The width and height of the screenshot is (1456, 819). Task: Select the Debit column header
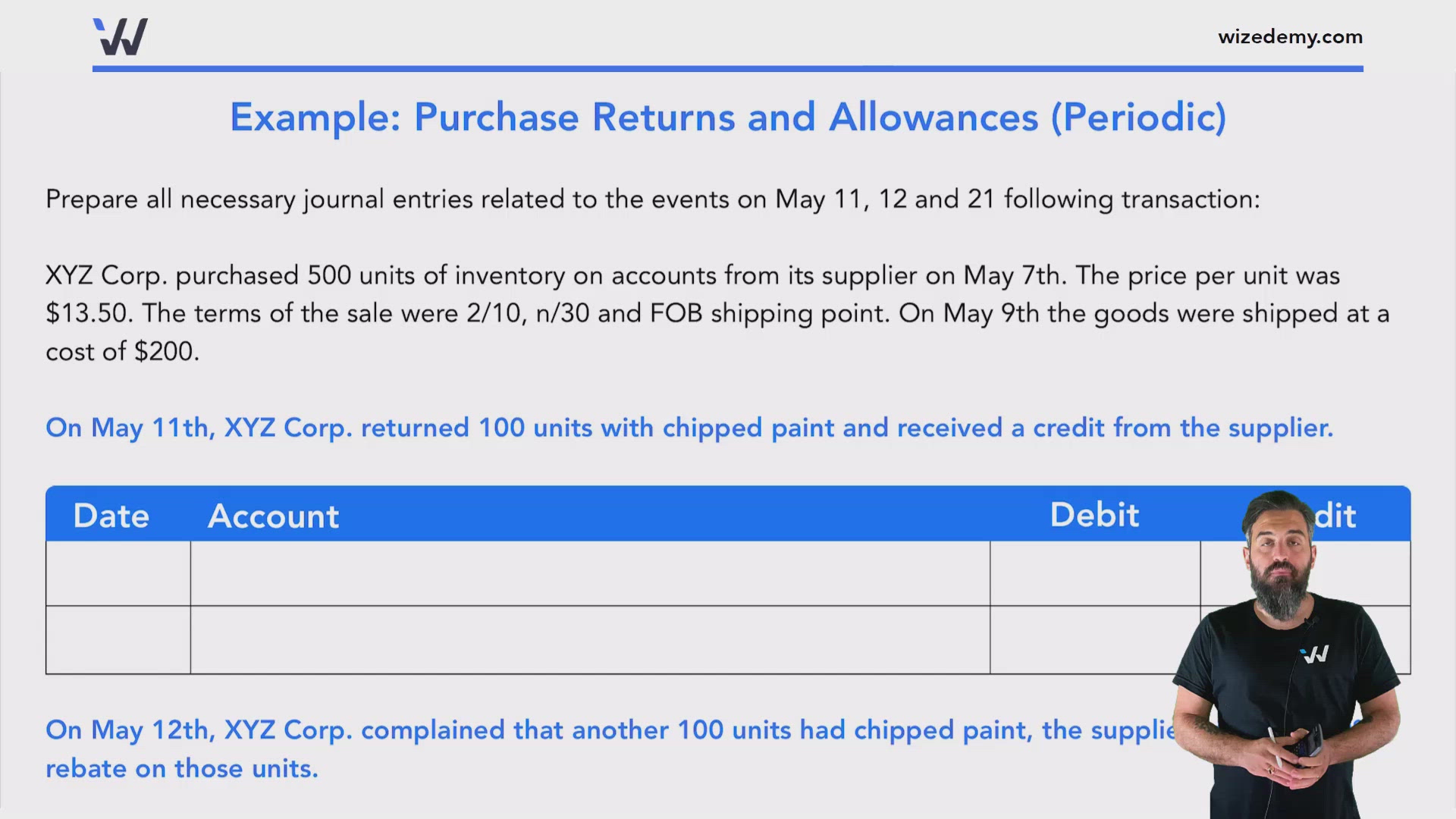pyautogui.click(x=1094, y=515)
